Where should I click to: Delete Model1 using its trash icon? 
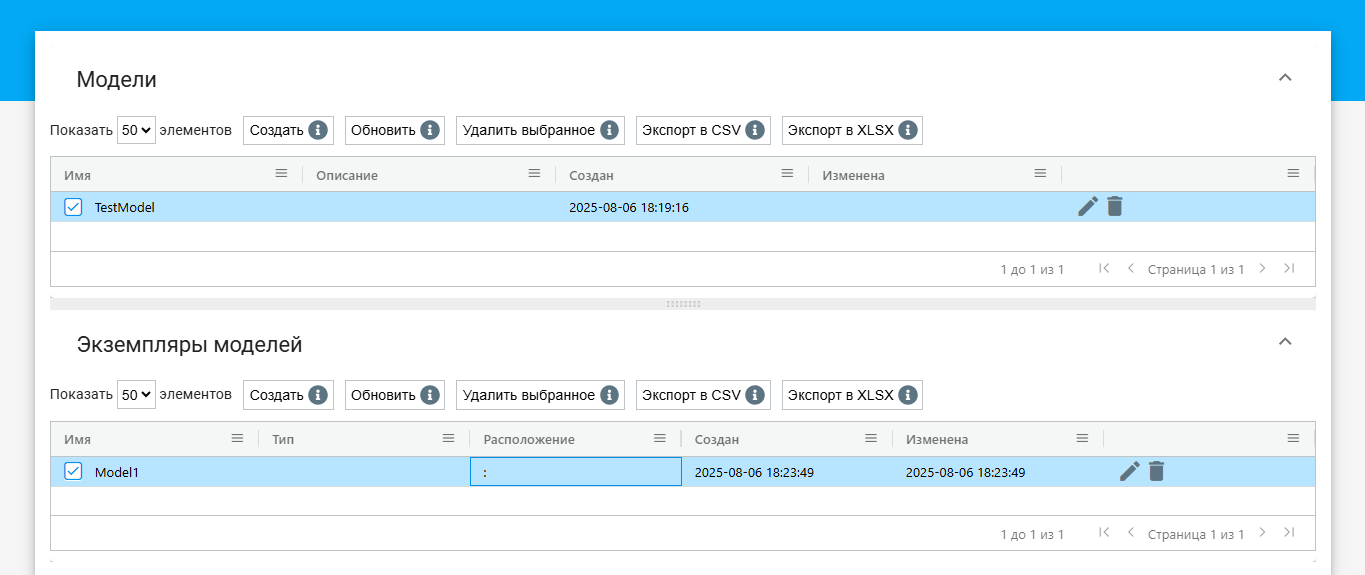(1157, 472)
